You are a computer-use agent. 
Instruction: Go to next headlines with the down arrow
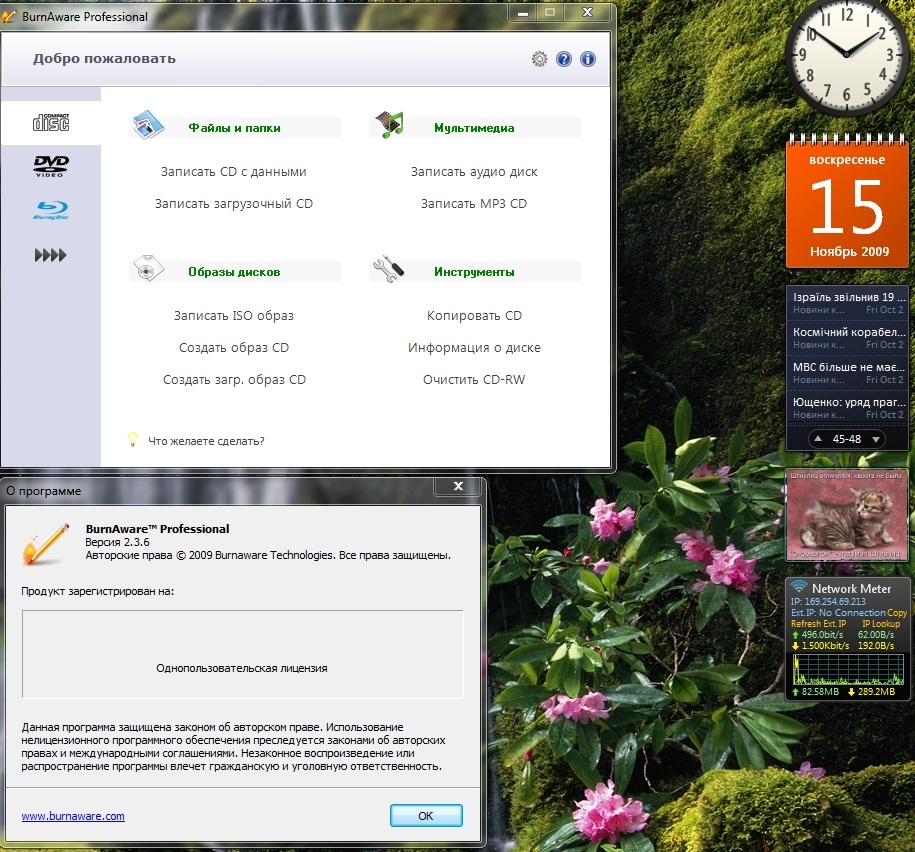tap(876, 439)
